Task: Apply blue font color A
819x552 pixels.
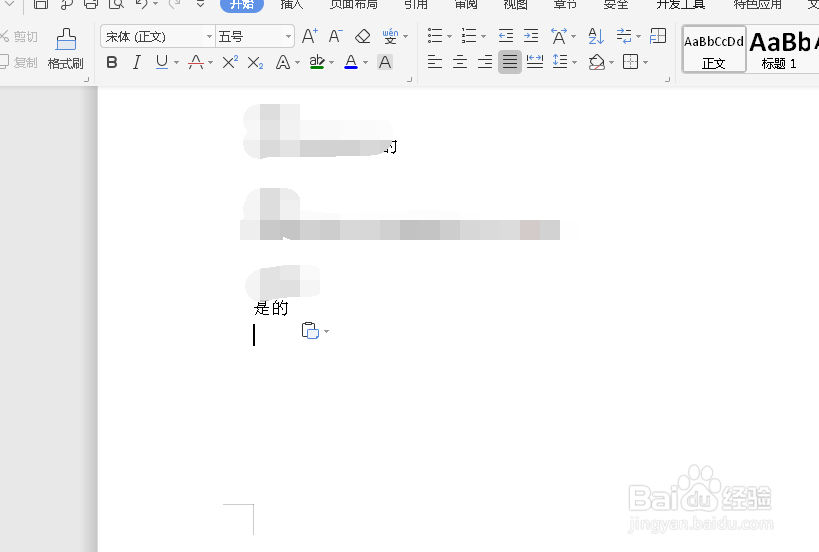Action: point(351,63)
